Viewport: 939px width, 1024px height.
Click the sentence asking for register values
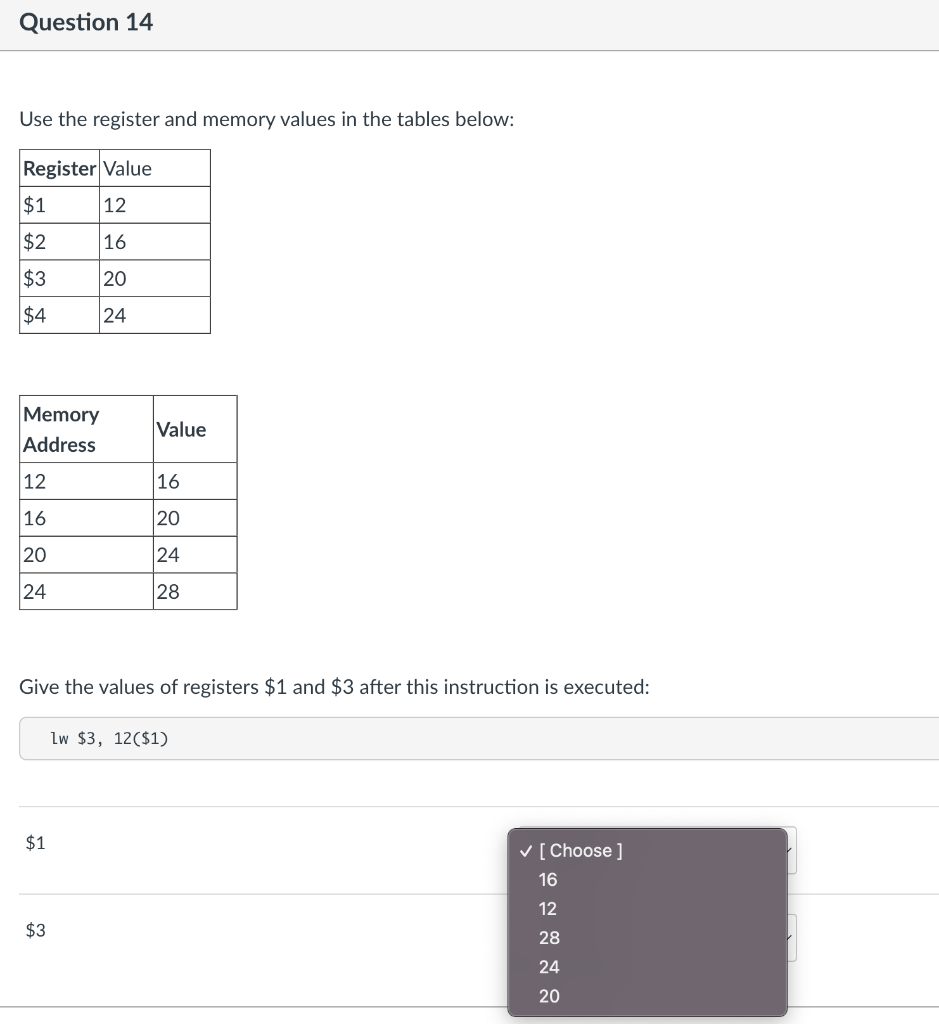point(334,687)
